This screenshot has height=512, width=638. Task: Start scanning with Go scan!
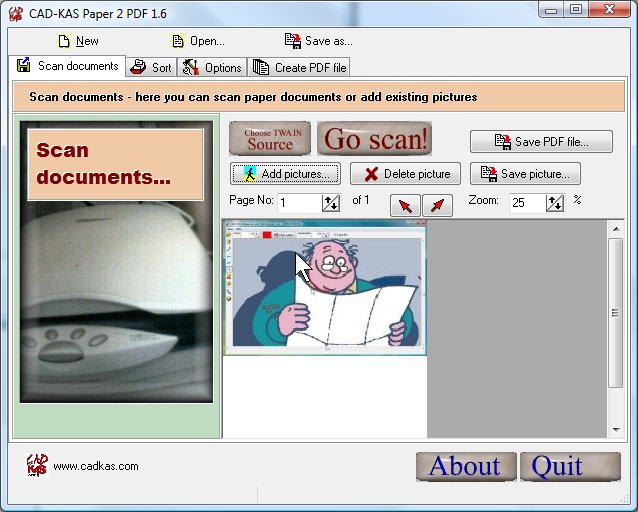coord(376,139)
